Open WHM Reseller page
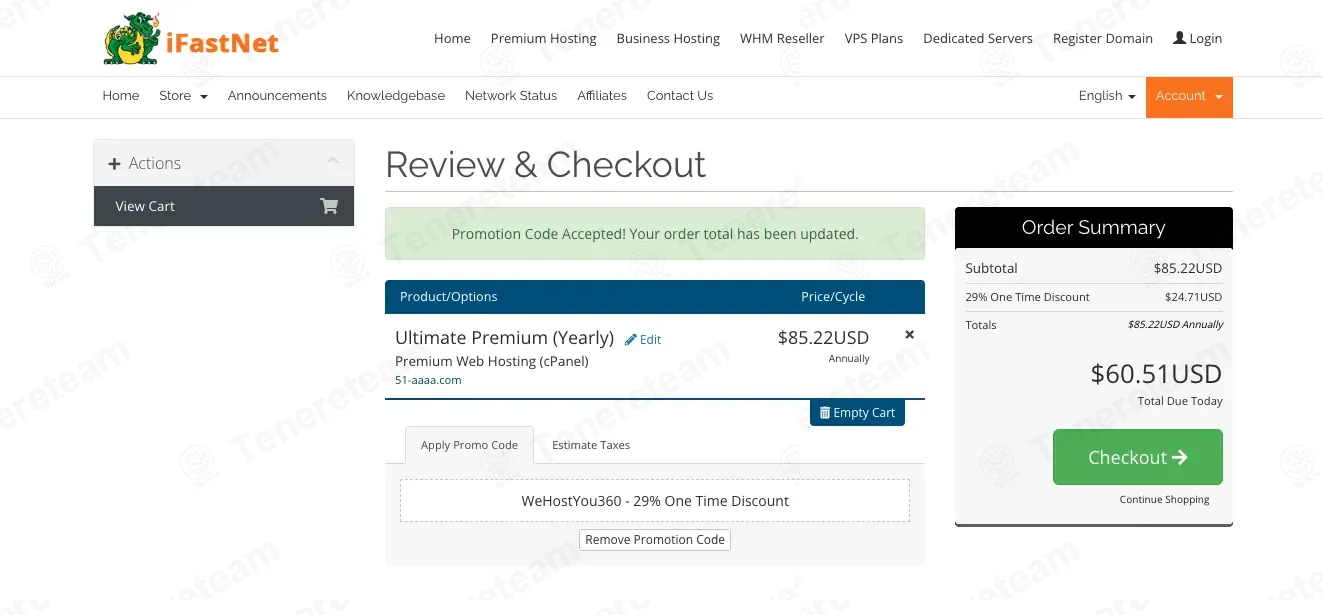 pyautogui.click(x=782, y=39)
